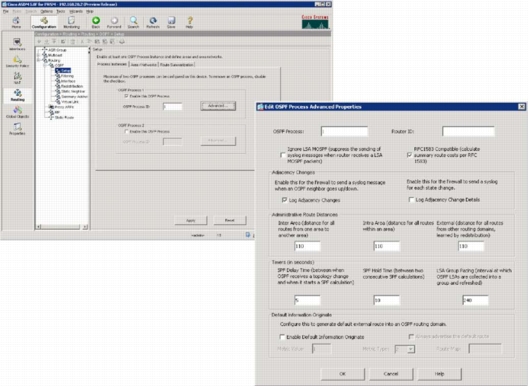Toggle the Log Adjacency Changes checkbox

(x=284, y=200)
